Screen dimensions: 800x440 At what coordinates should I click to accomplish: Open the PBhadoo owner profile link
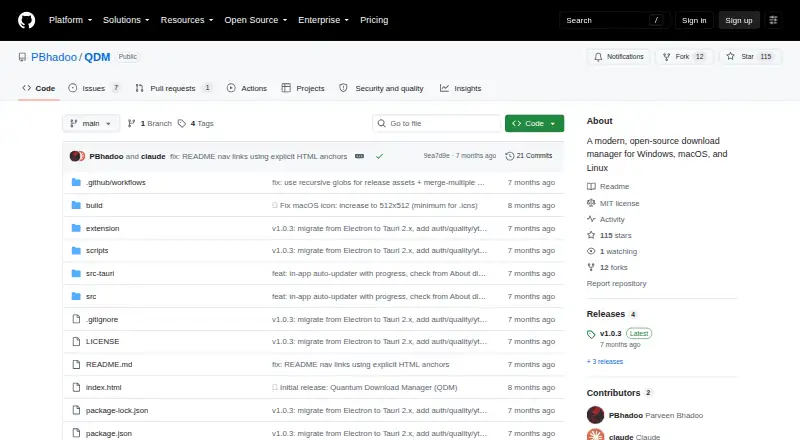pyautogui.click(x=54, y=57)
